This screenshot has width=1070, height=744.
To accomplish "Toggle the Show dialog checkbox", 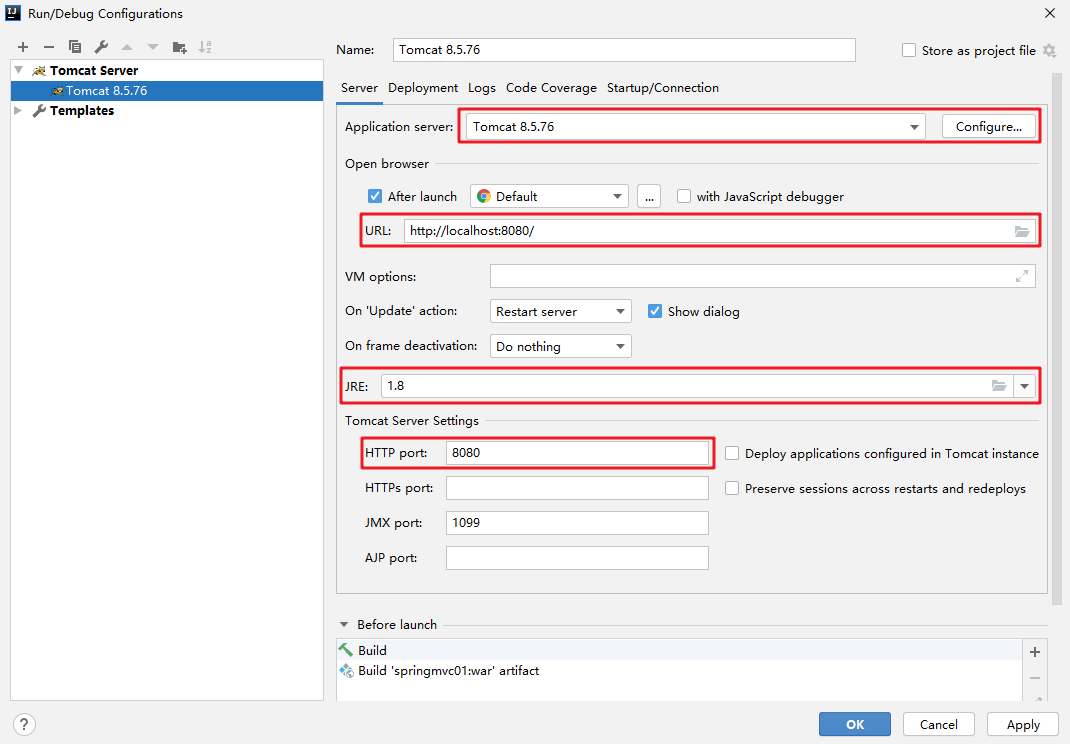I will pyautogui.click(x=655, y=312).
